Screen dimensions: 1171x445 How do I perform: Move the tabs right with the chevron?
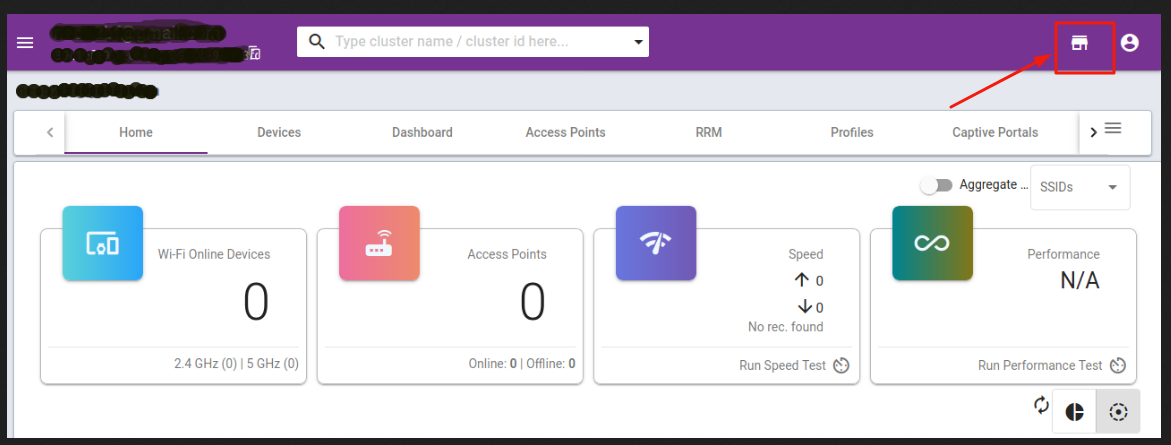click(1093, 133)
